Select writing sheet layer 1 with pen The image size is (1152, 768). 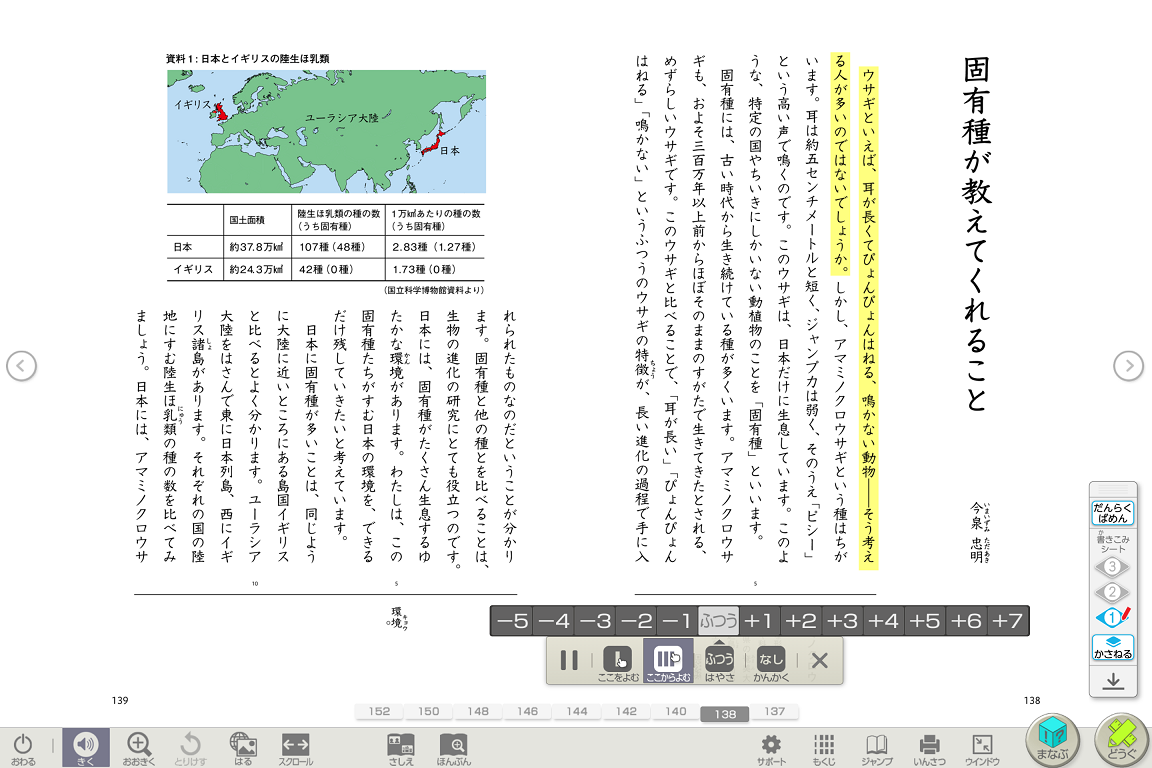tap(1112, 617)
